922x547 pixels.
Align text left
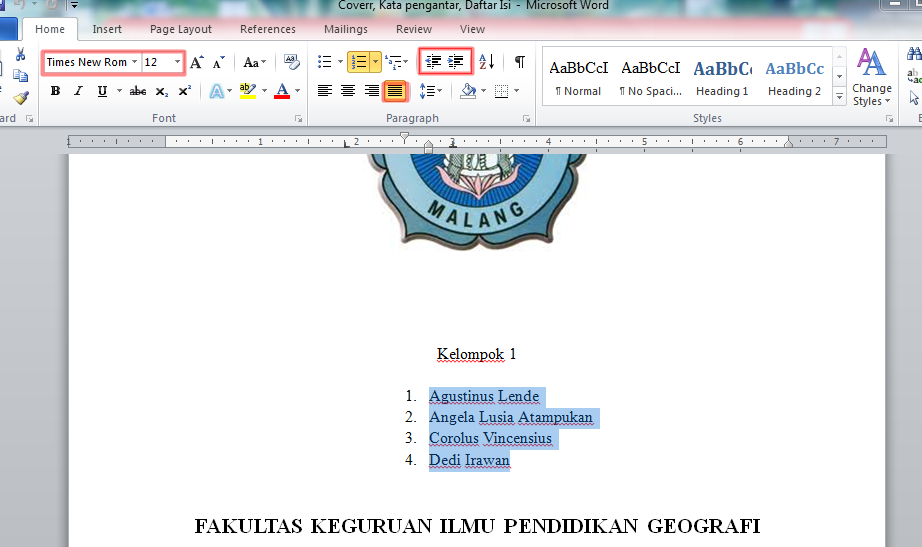click(x=325, y=91)
